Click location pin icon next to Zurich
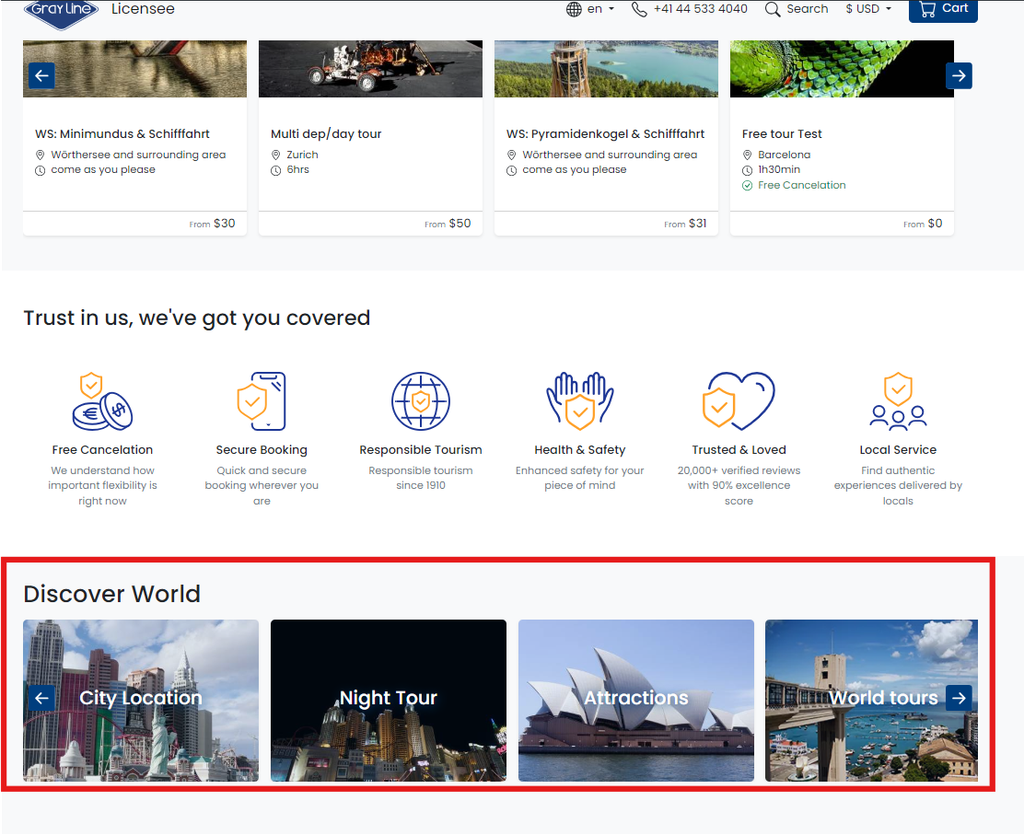 click(276, 155)
